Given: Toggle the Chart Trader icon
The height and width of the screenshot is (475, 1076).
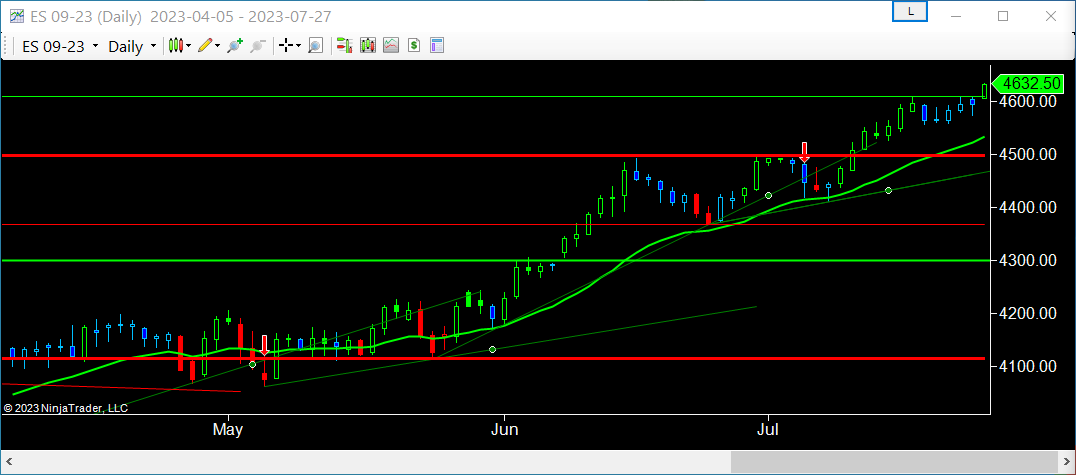Looking at the screenshot, I should (x=344, y=46).
